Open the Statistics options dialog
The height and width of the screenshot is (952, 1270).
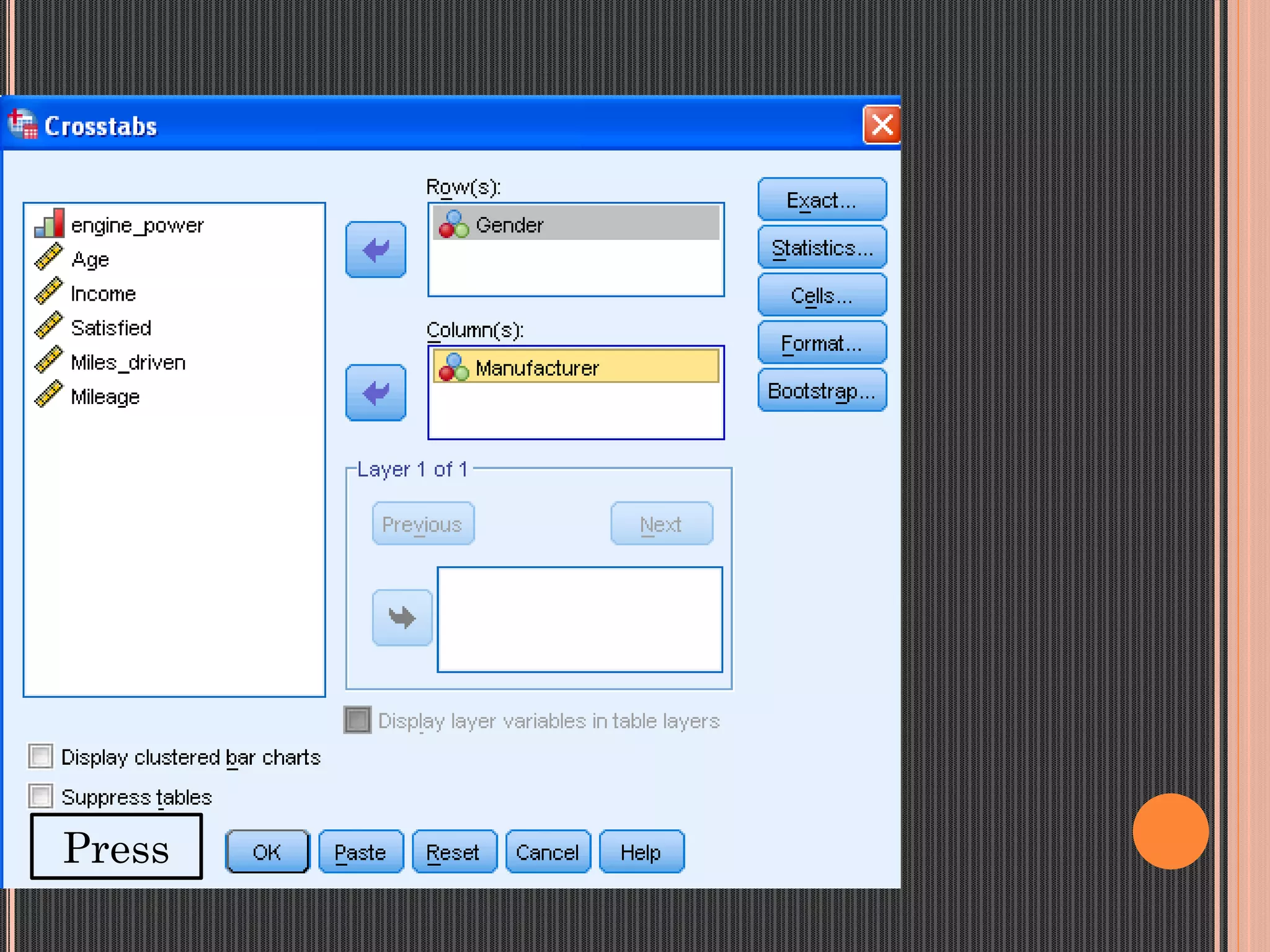click(822, 248)
